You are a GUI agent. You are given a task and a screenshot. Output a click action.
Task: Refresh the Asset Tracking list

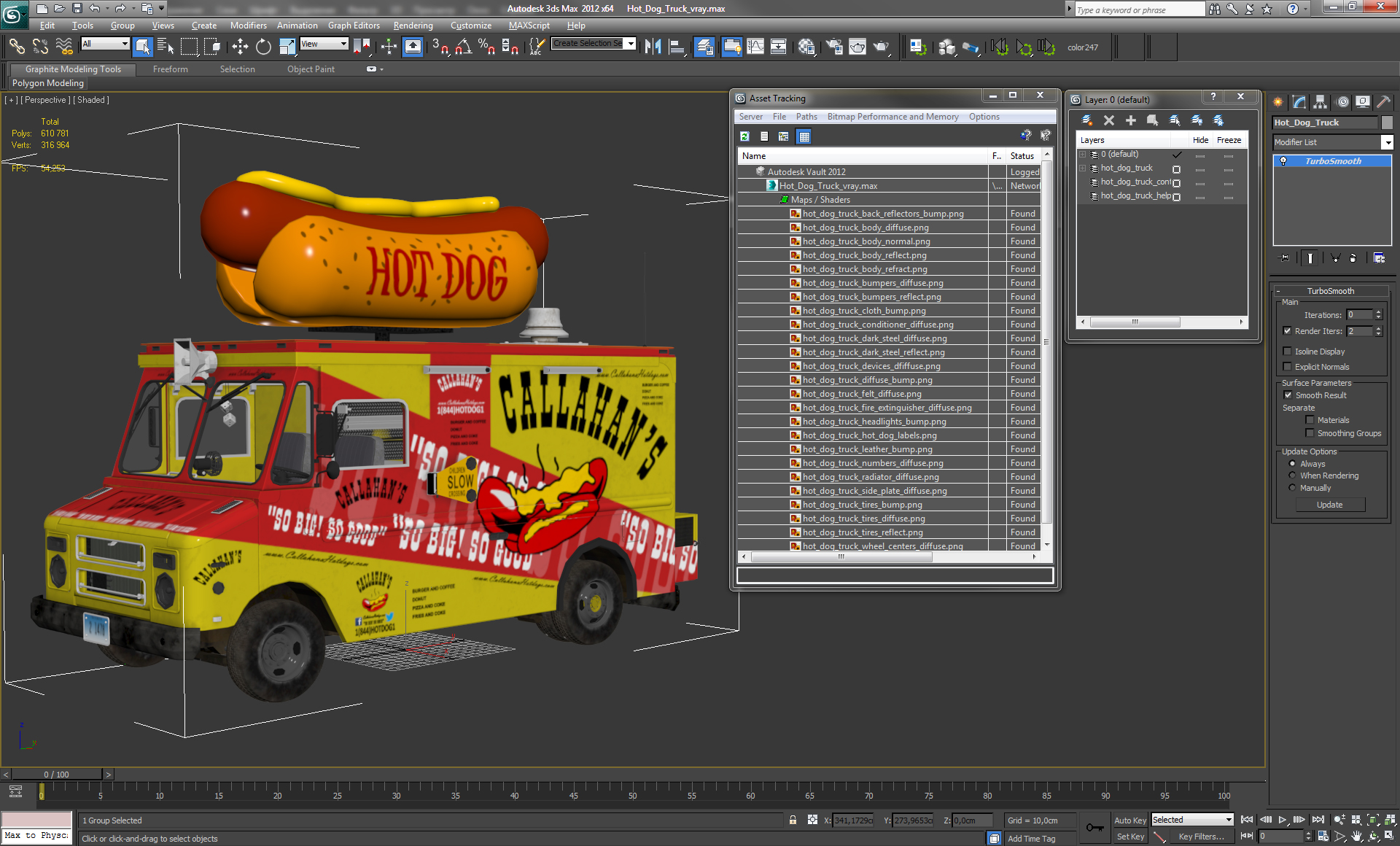(744, 136)
